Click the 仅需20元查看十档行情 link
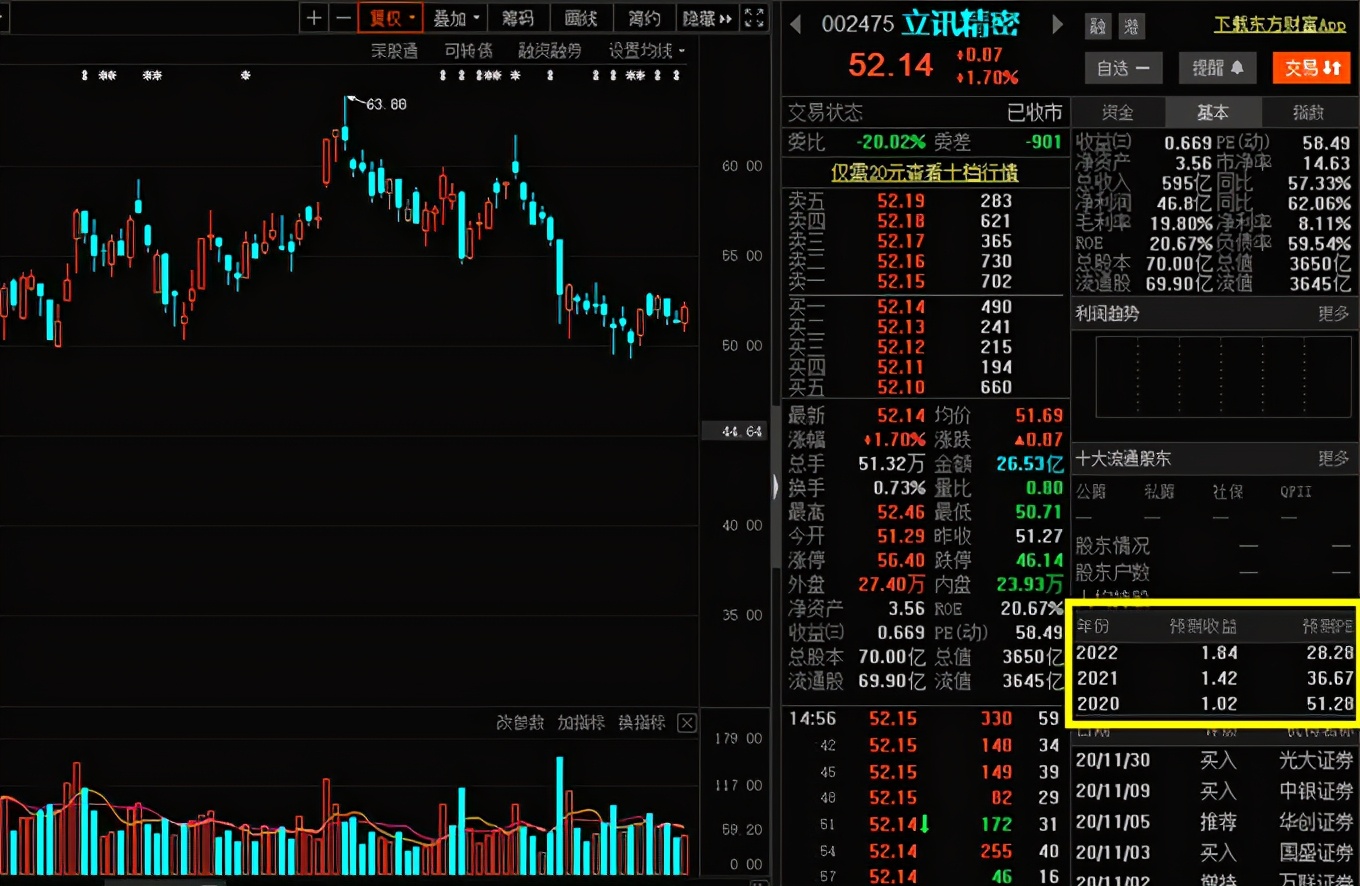Screen dimensions: 1360x886 (x=924, y=173)
